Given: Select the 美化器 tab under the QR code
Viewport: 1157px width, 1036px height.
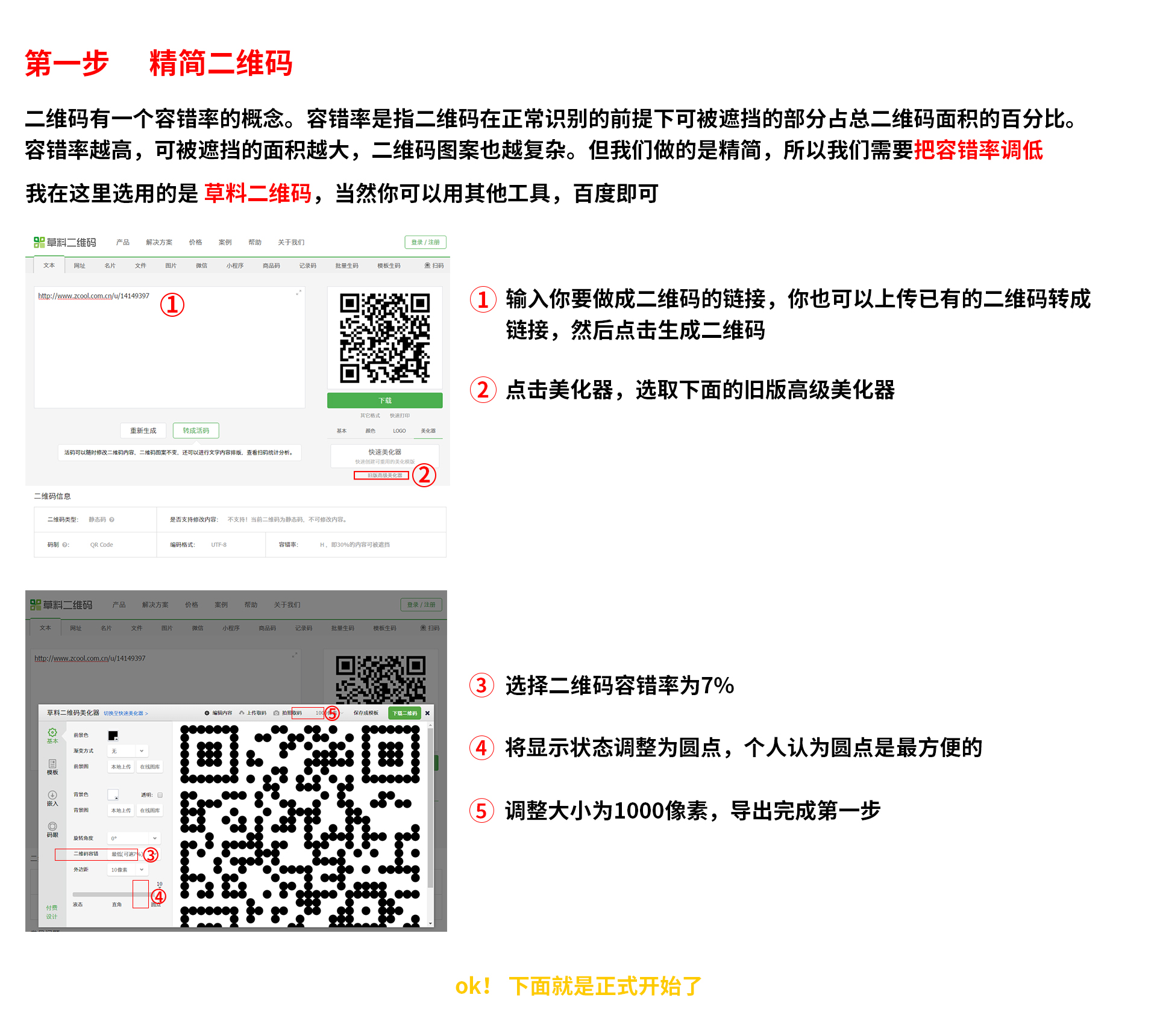Looking at the screenshot, I should point(428,431).
